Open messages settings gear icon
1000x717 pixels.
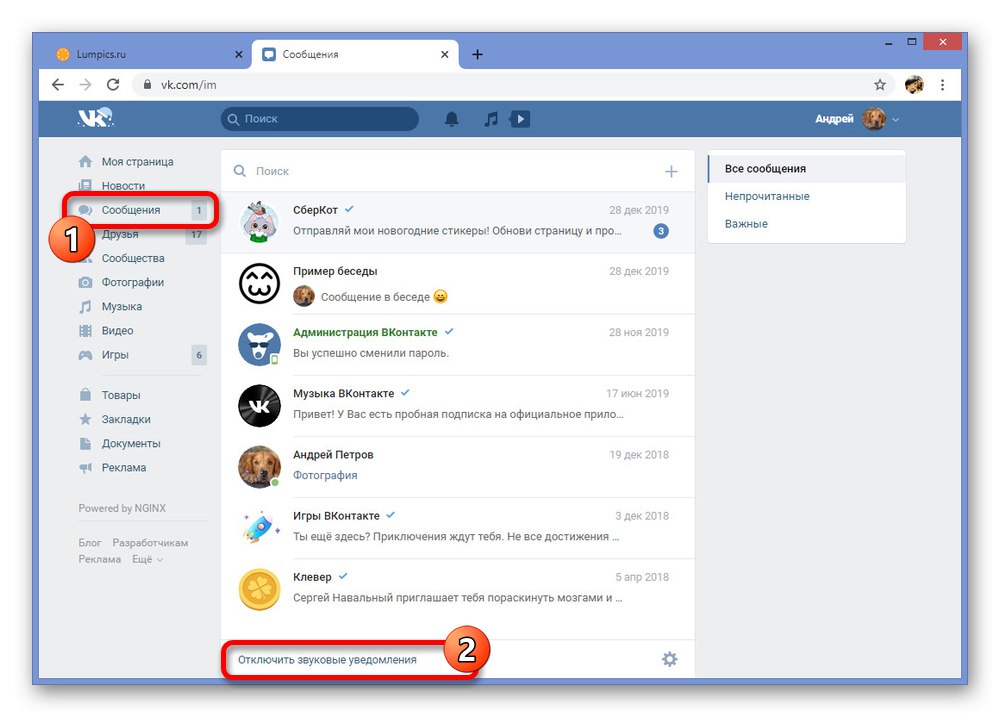(x=669, y=659)
